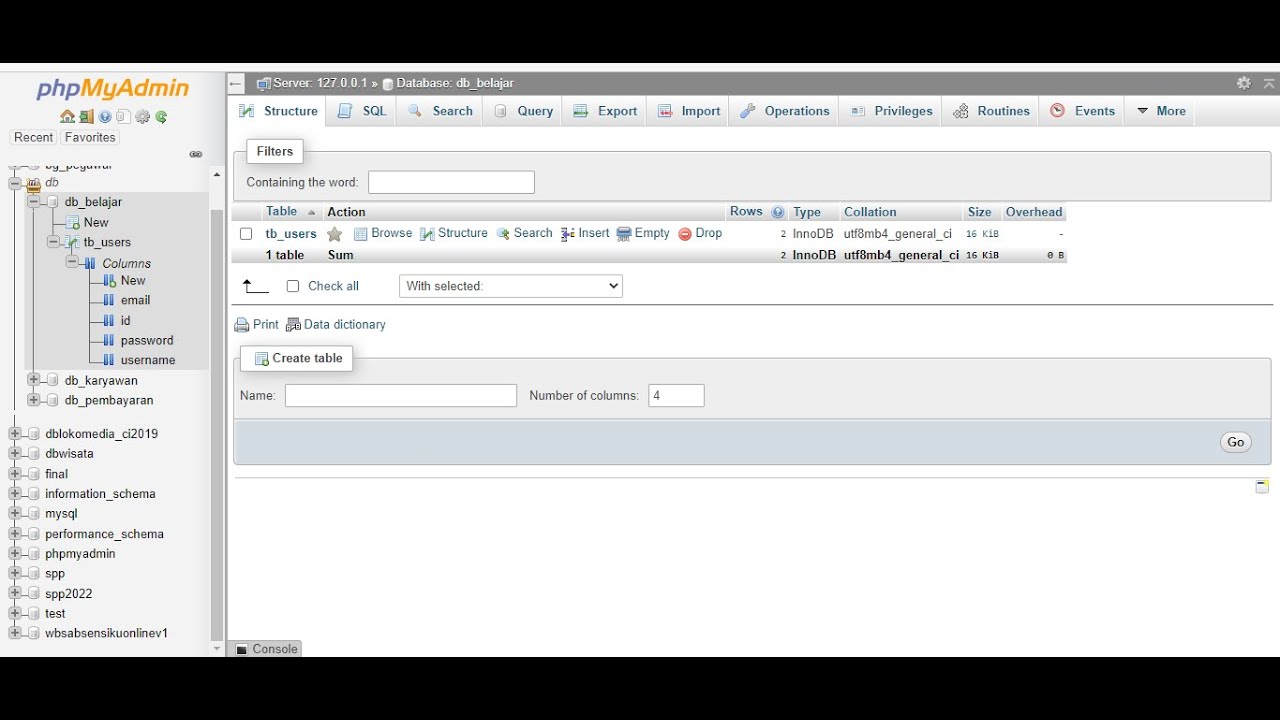Switch to the SQL tab
Viewport: 1280px width, 720px height.
point(362,111)
